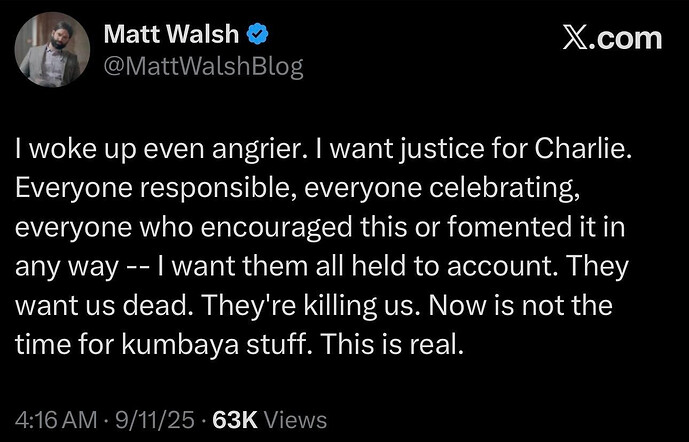Click the blue verified checkmark badge

tap(257, 36)
